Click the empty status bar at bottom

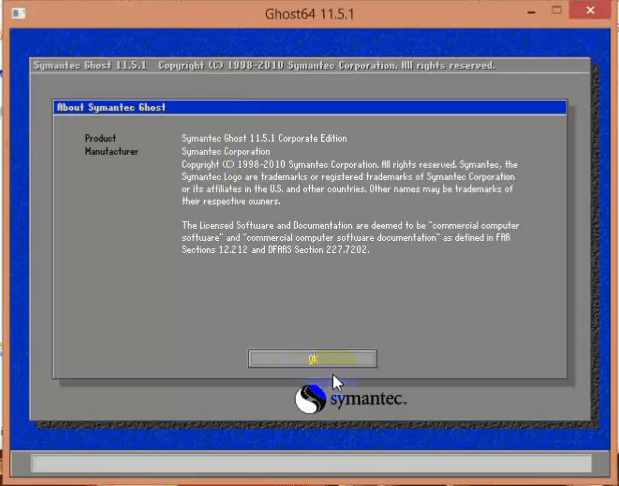[x=309, y=463]
